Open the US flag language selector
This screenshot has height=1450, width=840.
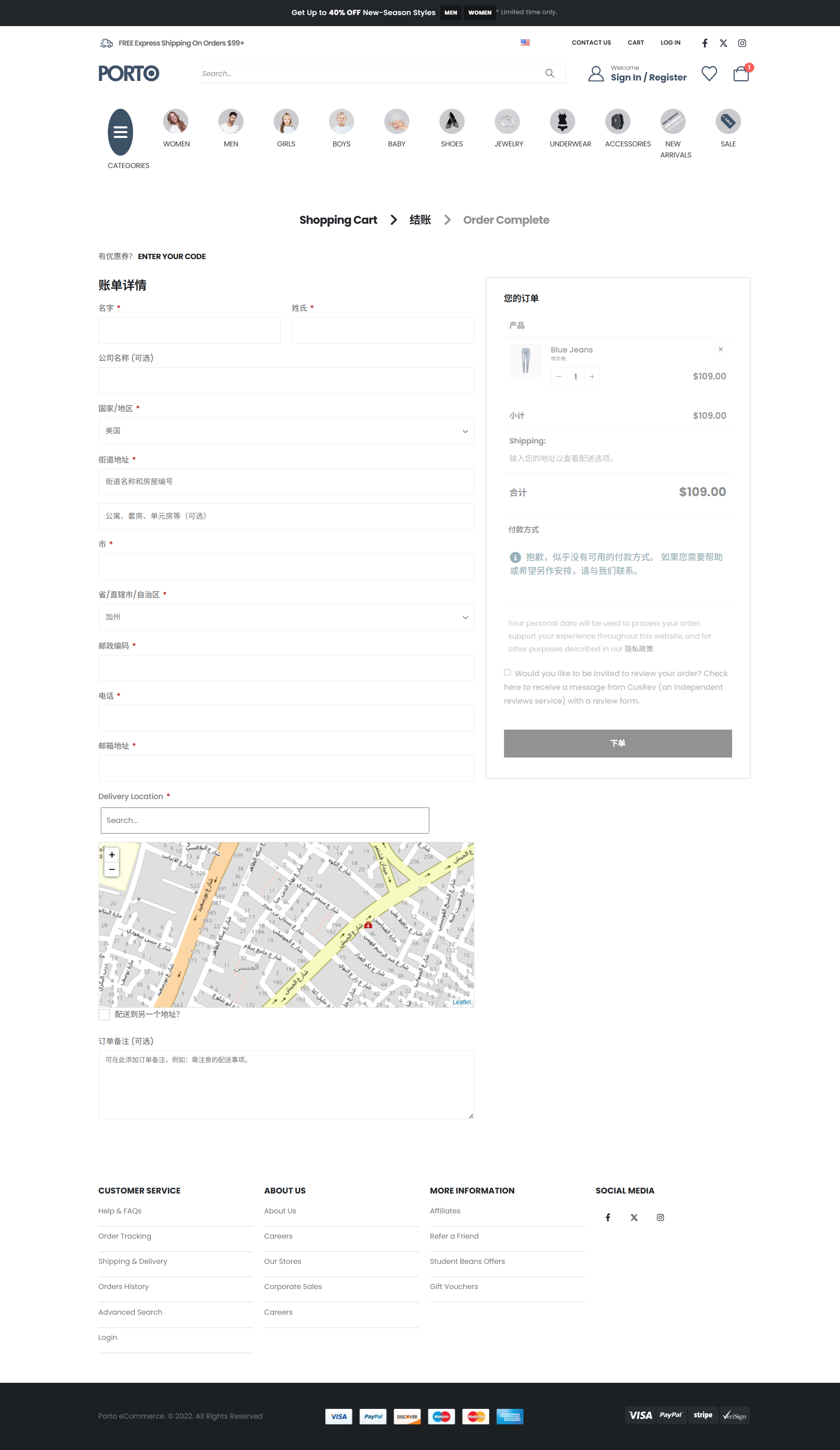(525, 42)
